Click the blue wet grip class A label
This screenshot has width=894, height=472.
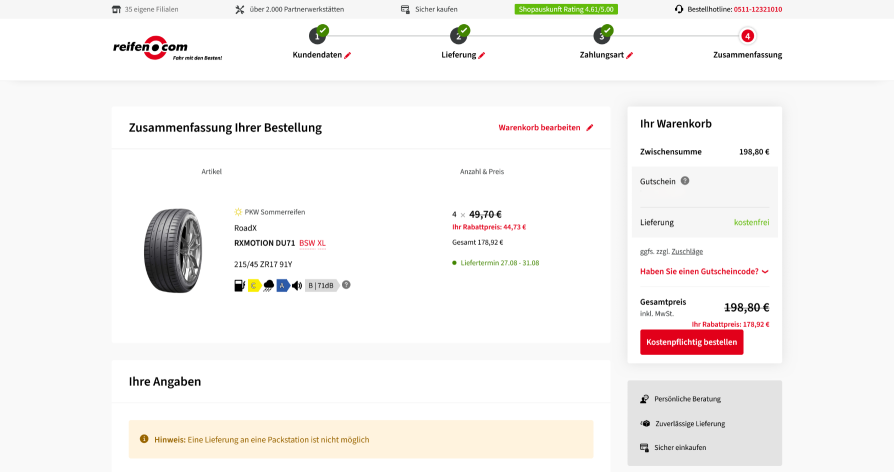283,286
